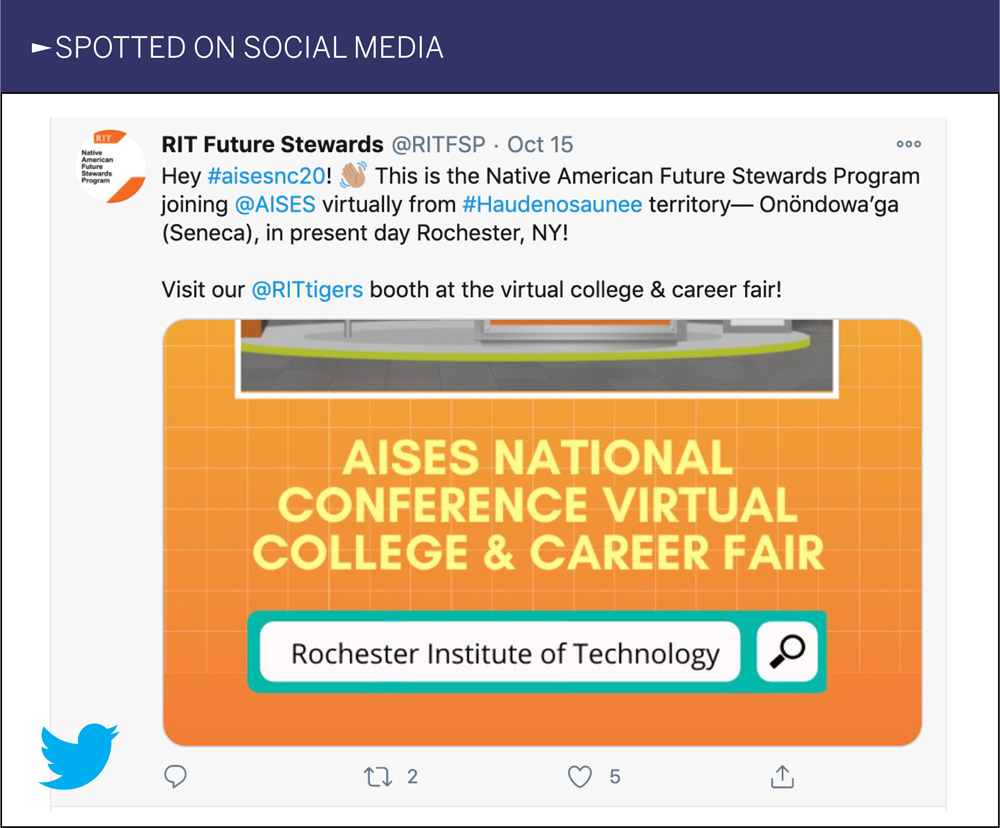Image resolution: width=1000 pixels, height=828 pixels.
Task: Click the Oct 15 timestamp
Action: click(540, 145)
